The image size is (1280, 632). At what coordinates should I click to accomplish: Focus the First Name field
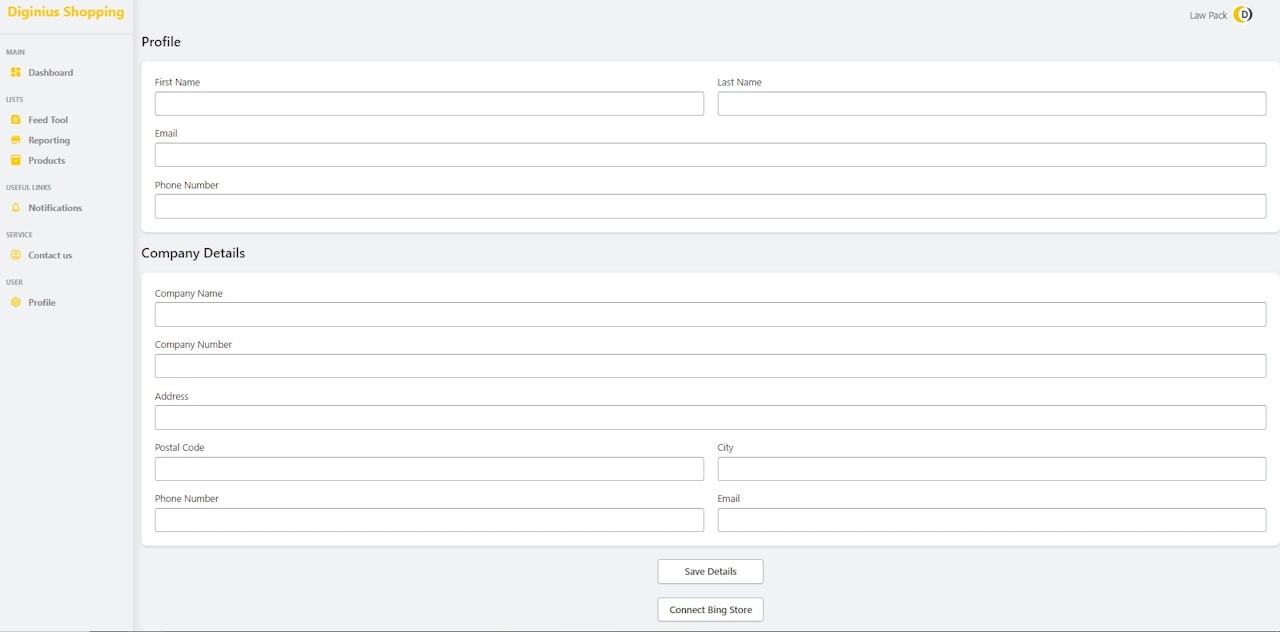pos(429,104)
